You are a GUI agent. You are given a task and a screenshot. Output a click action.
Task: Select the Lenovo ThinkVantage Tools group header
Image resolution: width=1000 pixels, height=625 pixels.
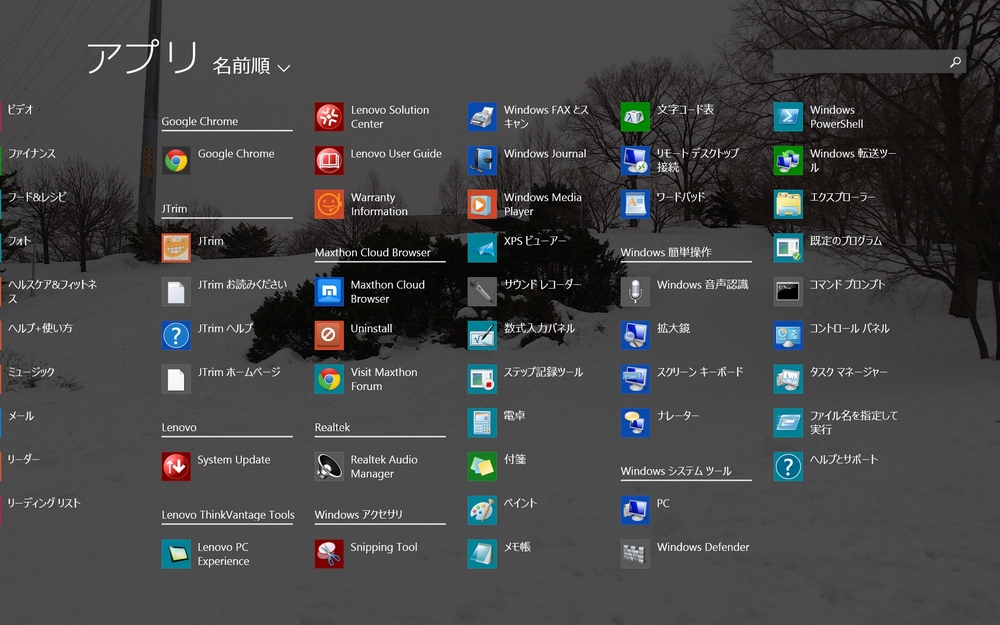[x=228, y=515]
